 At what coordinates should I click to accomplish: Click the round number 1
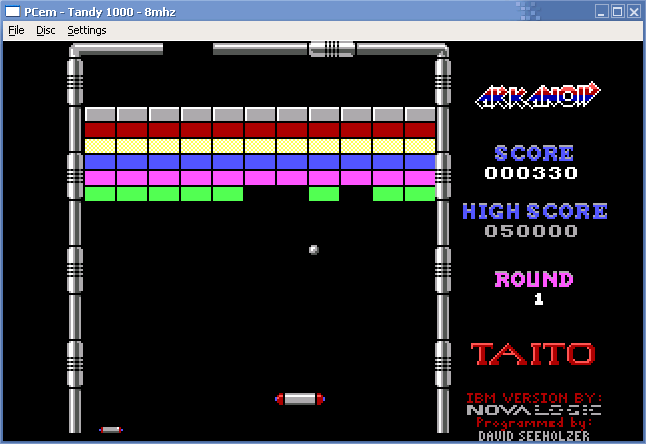(x=538, y=299)
